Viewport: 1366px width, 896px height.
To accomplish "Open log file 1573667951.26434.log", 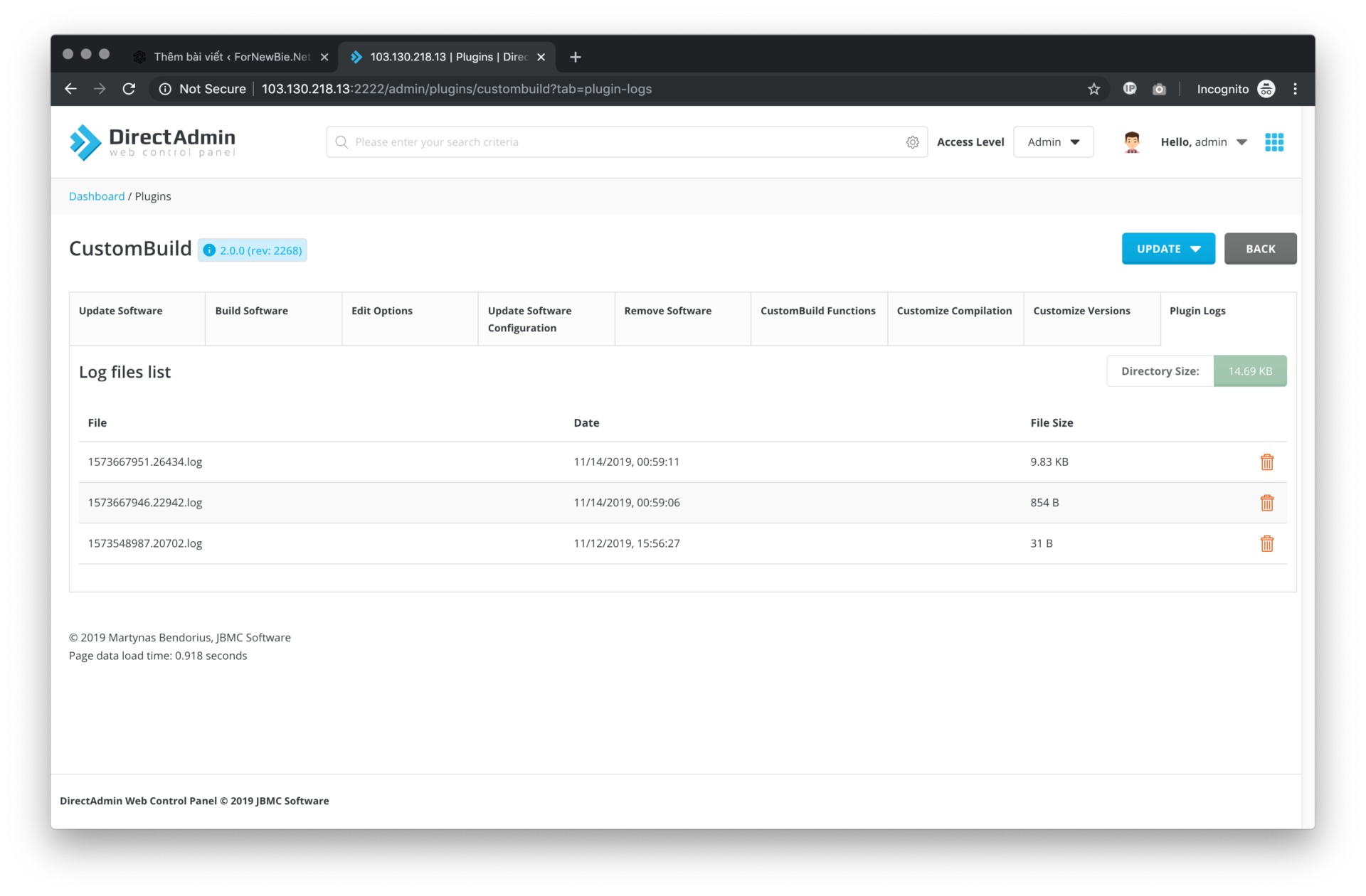I will coord(145,462).
